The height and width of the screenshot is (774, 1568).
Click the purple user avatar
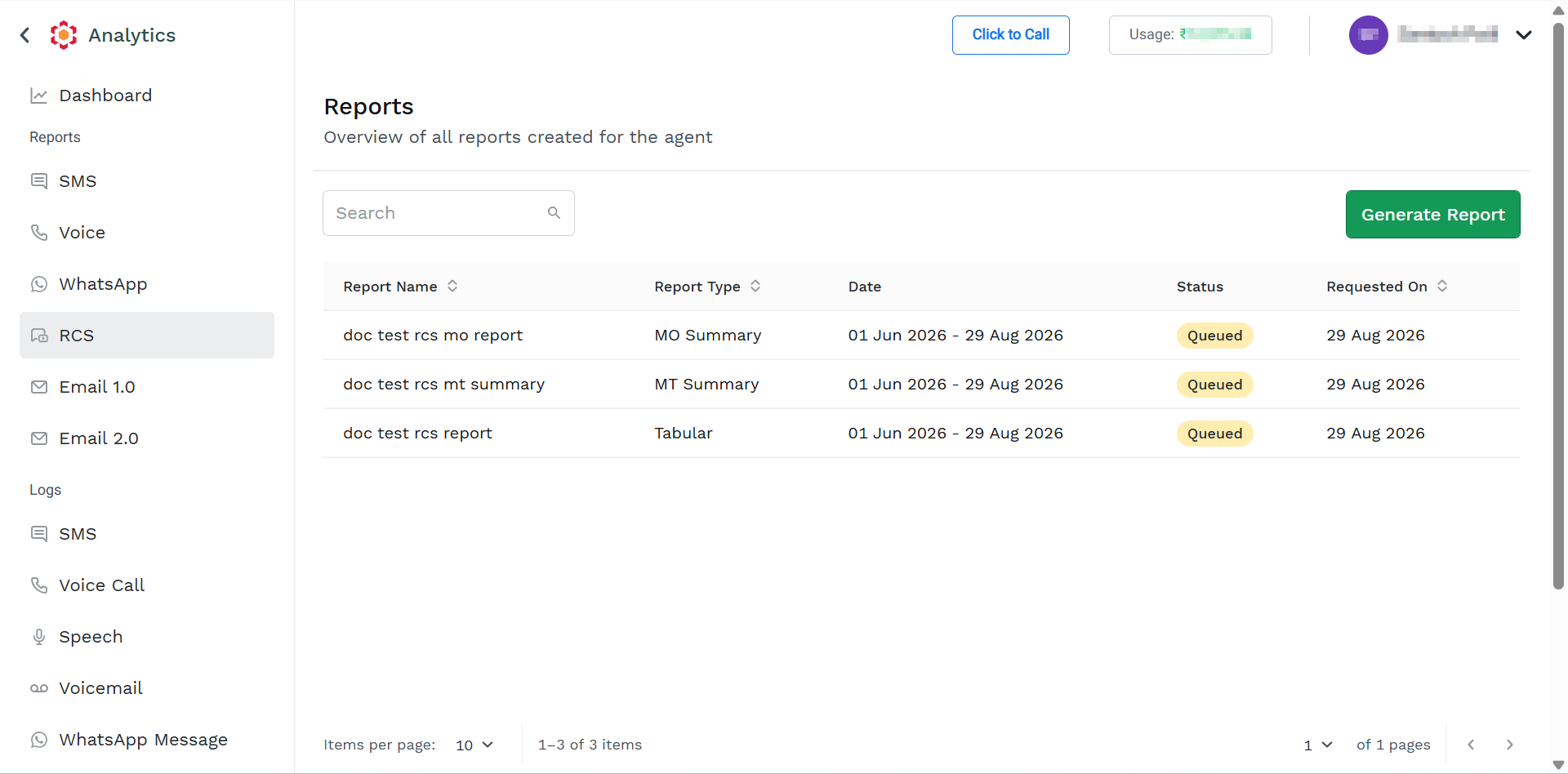1369,35
